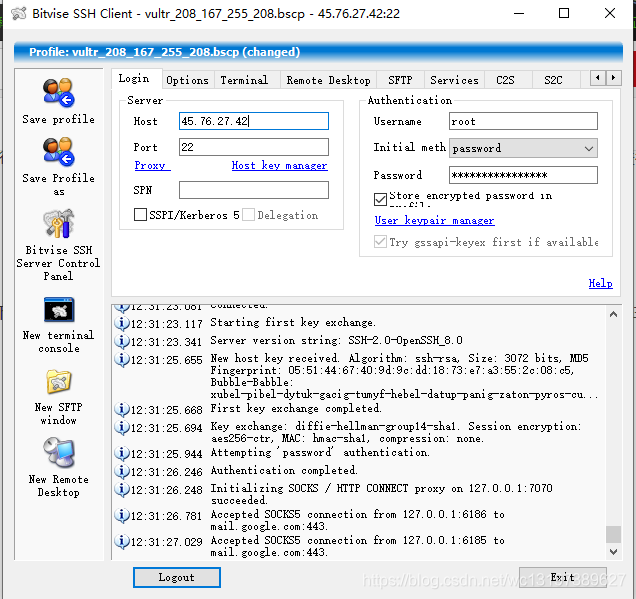Click info icon of 'Authentication completed' entry
Screen dimensions: 636x599
pos(122,471)
